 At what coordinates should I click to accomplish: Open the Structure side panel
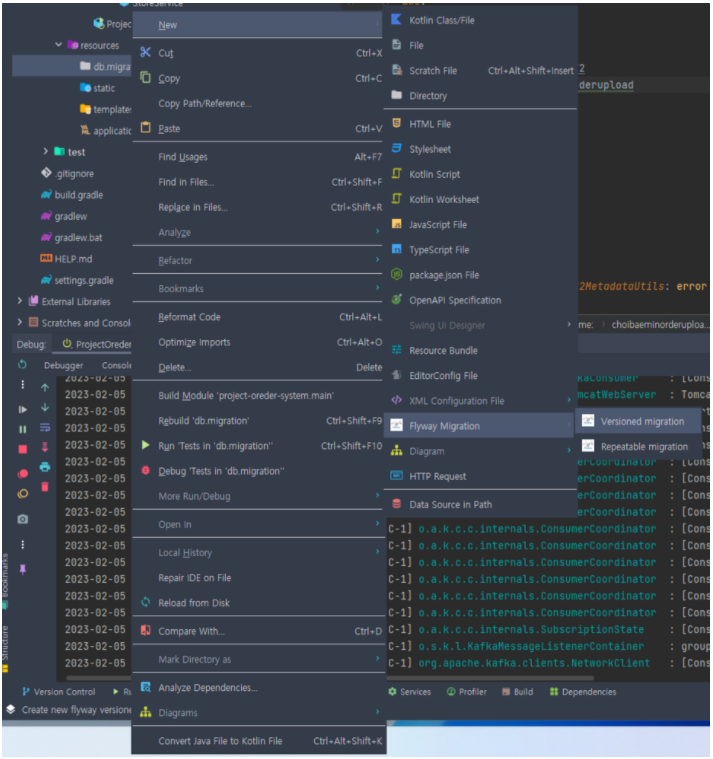tap(5, 649)
